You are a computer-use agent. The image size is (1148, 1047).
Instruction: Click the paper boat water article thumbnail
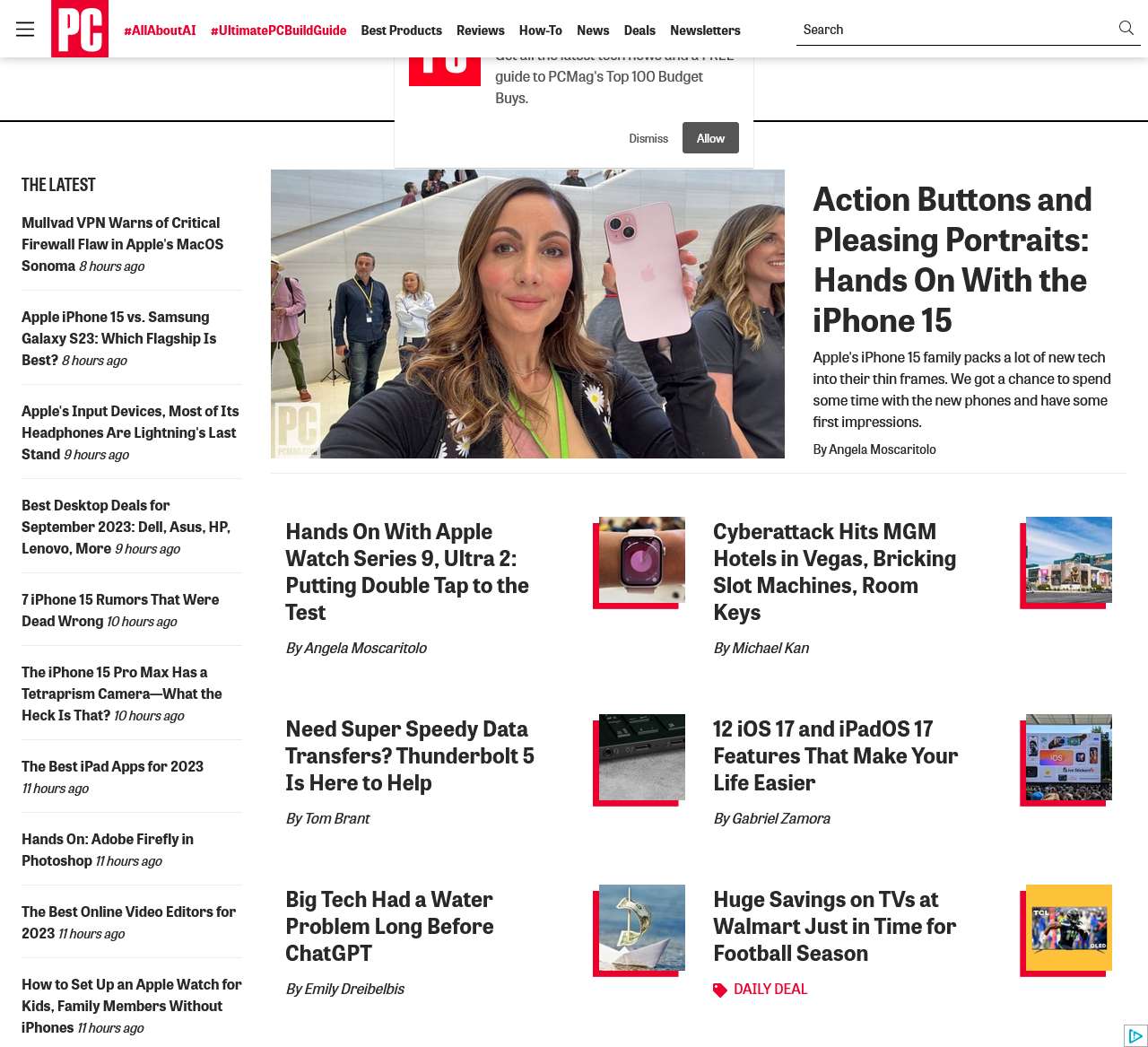(x=642, y=928)
